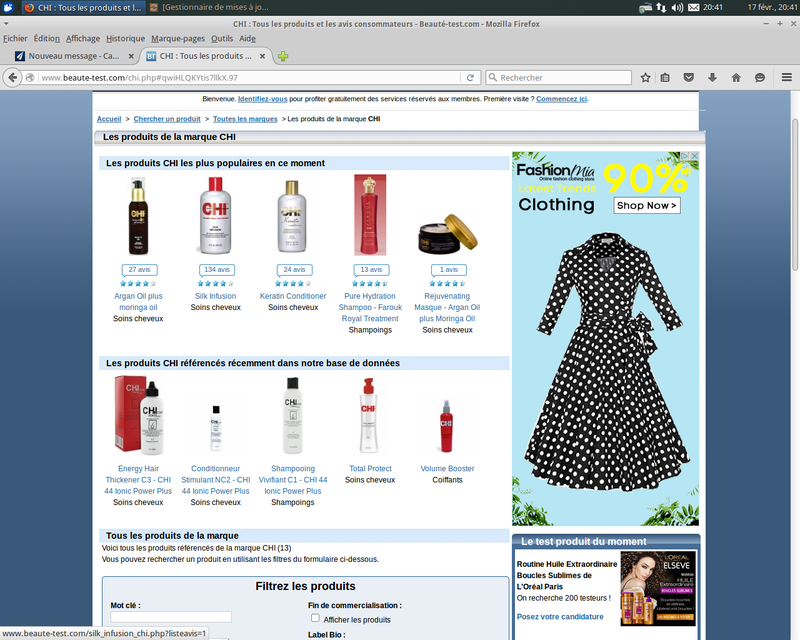Viewport: 800px width, 640px height.
Task: Open the '134 avis' reviews badge
Action: pyautogui.click(x=217, y=269)
